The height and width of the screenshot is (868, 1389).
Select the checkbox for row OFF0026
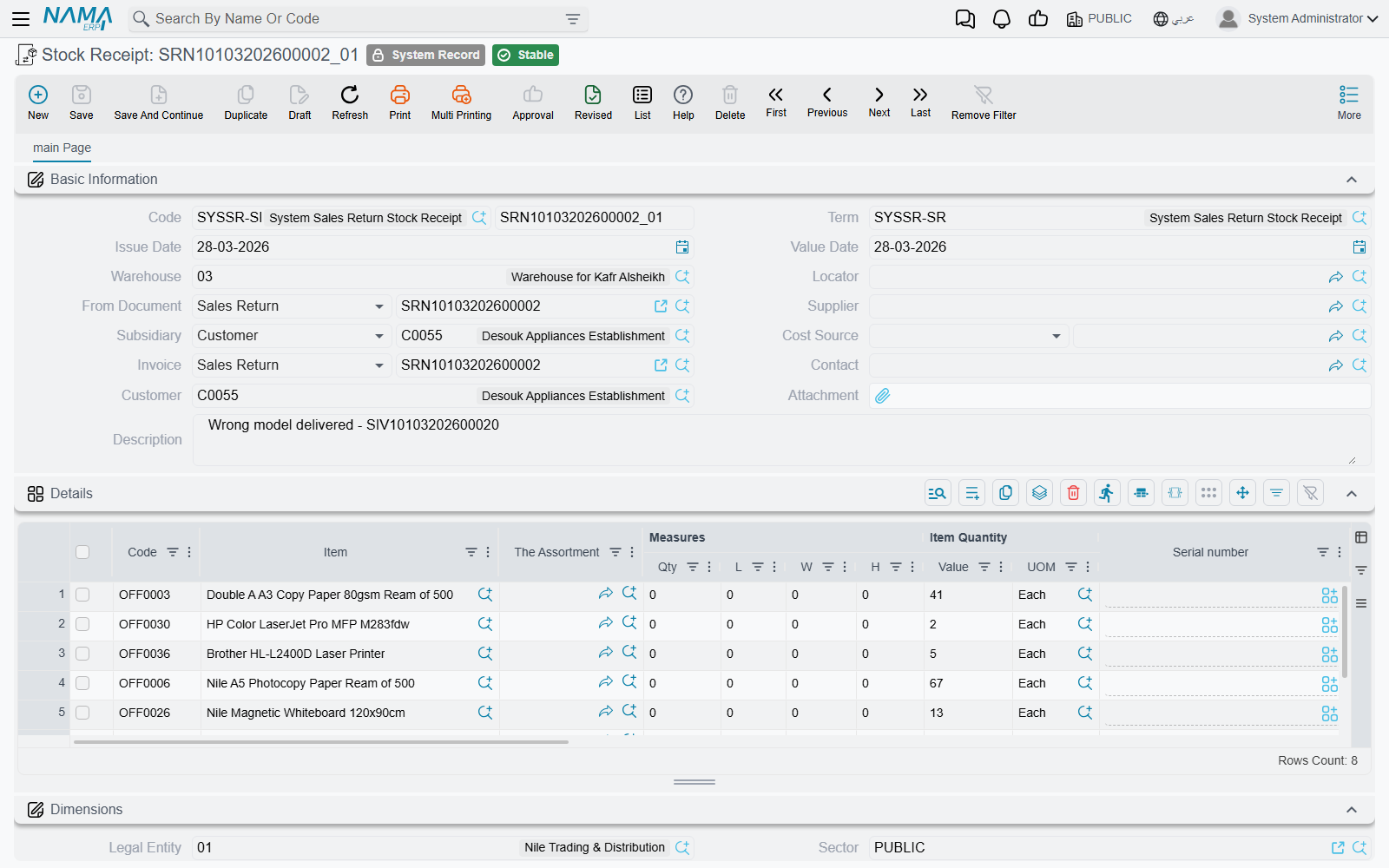pos(82,713)
